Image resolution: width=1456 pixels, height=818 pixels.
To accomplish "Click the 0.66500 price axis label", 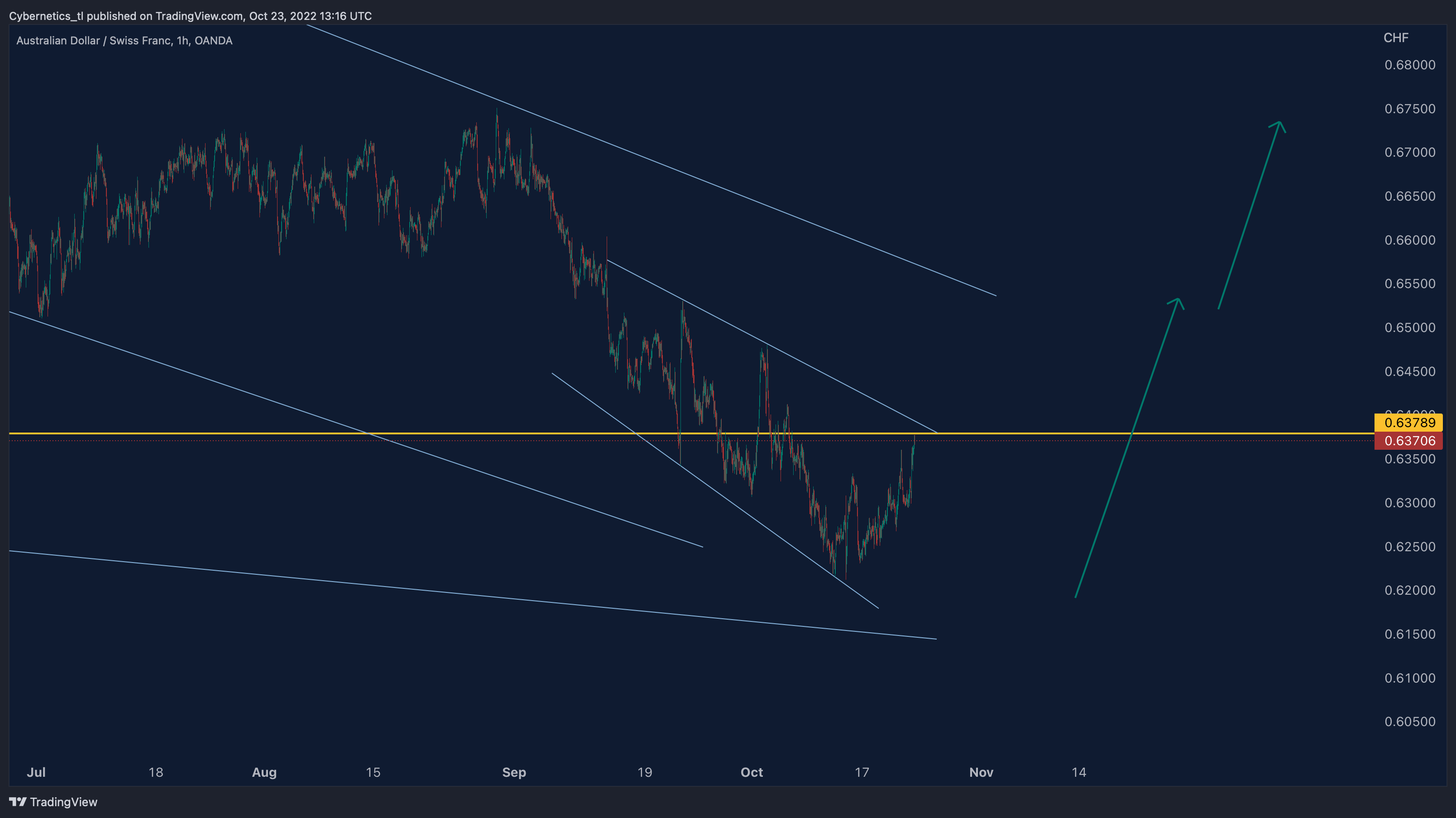I will pyautogui.click(x=1410, y=196).
